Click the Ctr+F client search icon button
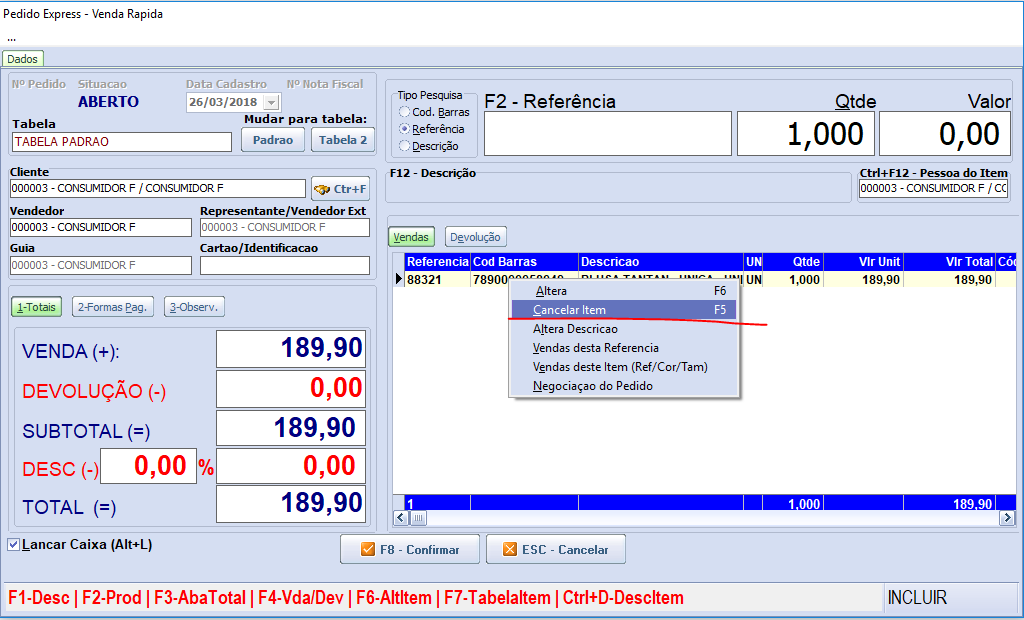The image size is (1024, 620). point(340,188)
